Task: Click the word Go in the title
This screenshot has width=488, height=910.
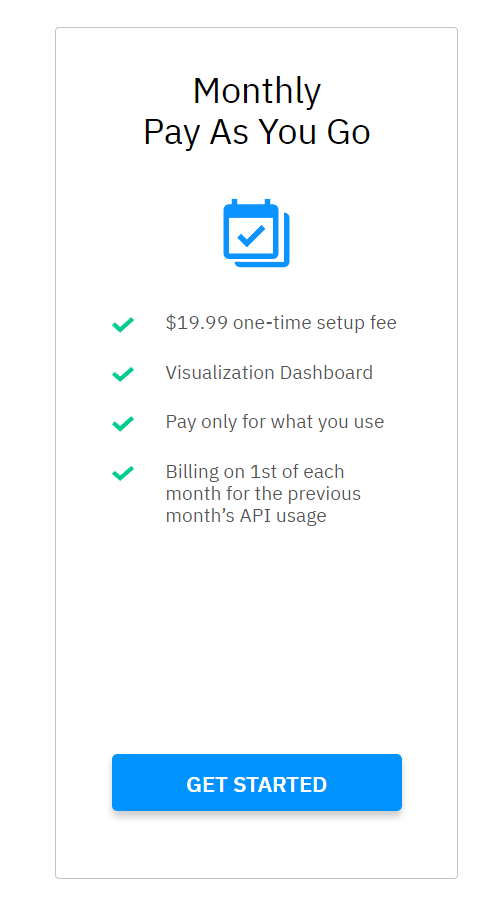Action: 348,132
